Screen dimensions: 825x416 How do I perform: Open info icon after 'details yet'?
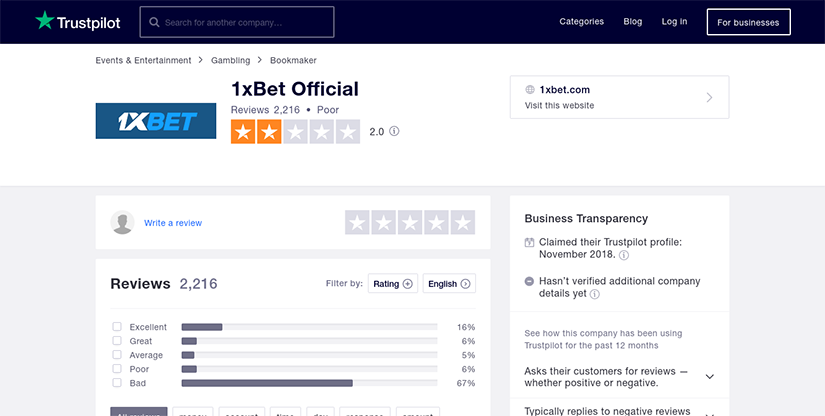(x=595, y=294)
